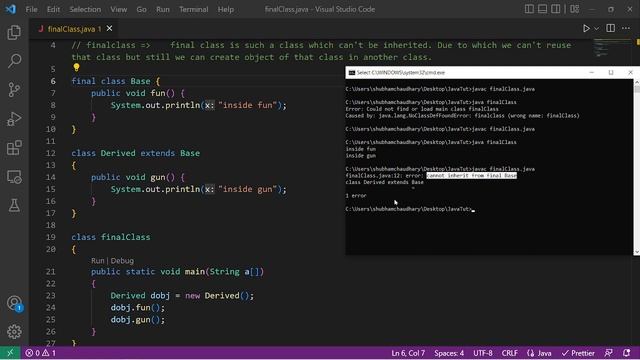Click 'final class Base {' code line

pyautogui.click(x=116, y=81)
